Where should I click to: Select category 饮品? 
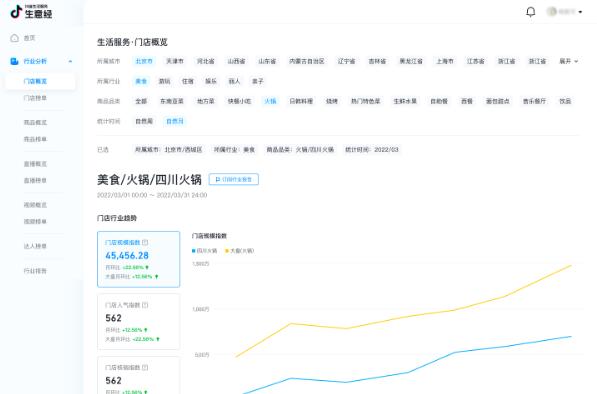565,101
